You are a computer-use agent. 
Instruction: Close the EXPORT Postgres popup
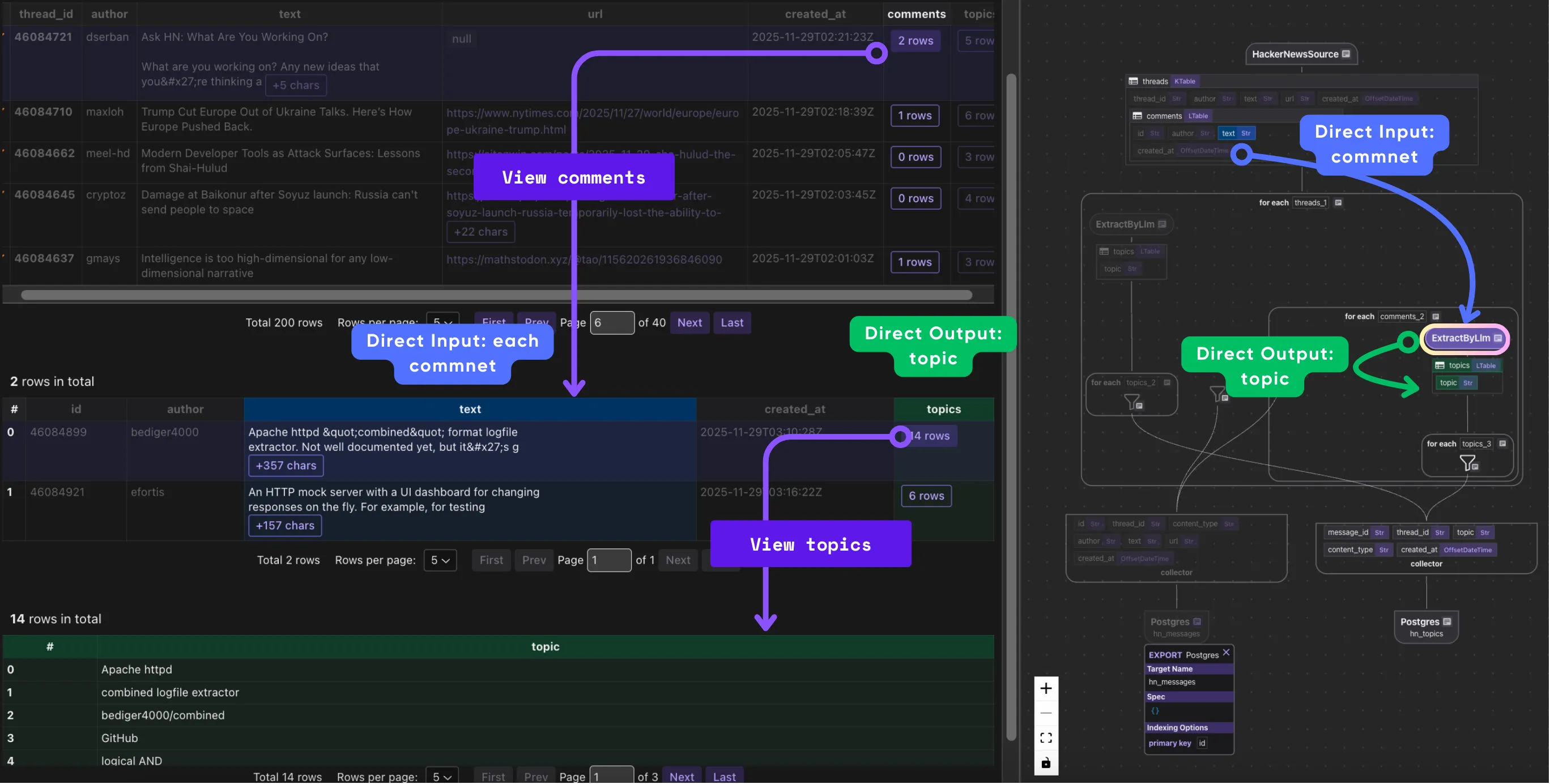coord(1226,652)
